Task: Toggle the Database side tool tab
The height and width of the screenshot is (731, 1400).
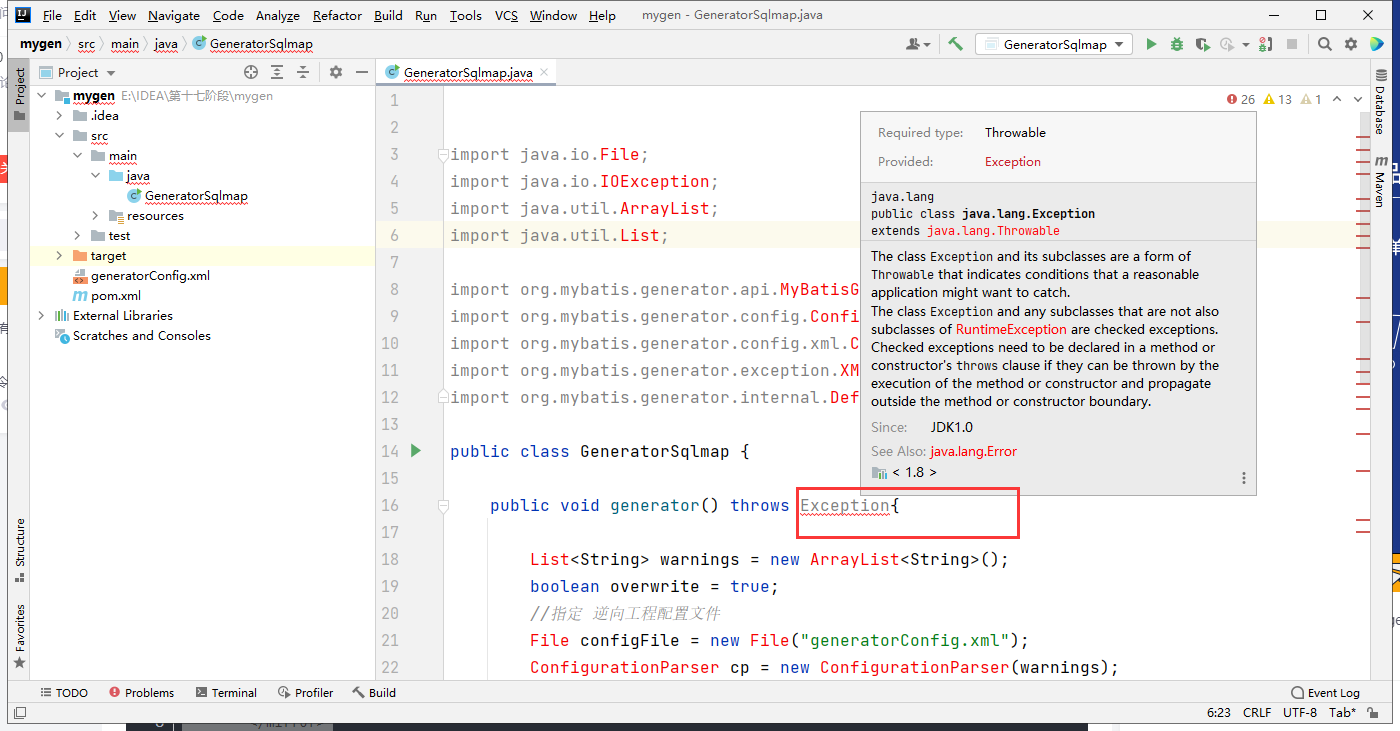Action: [x=1380, y=100]
